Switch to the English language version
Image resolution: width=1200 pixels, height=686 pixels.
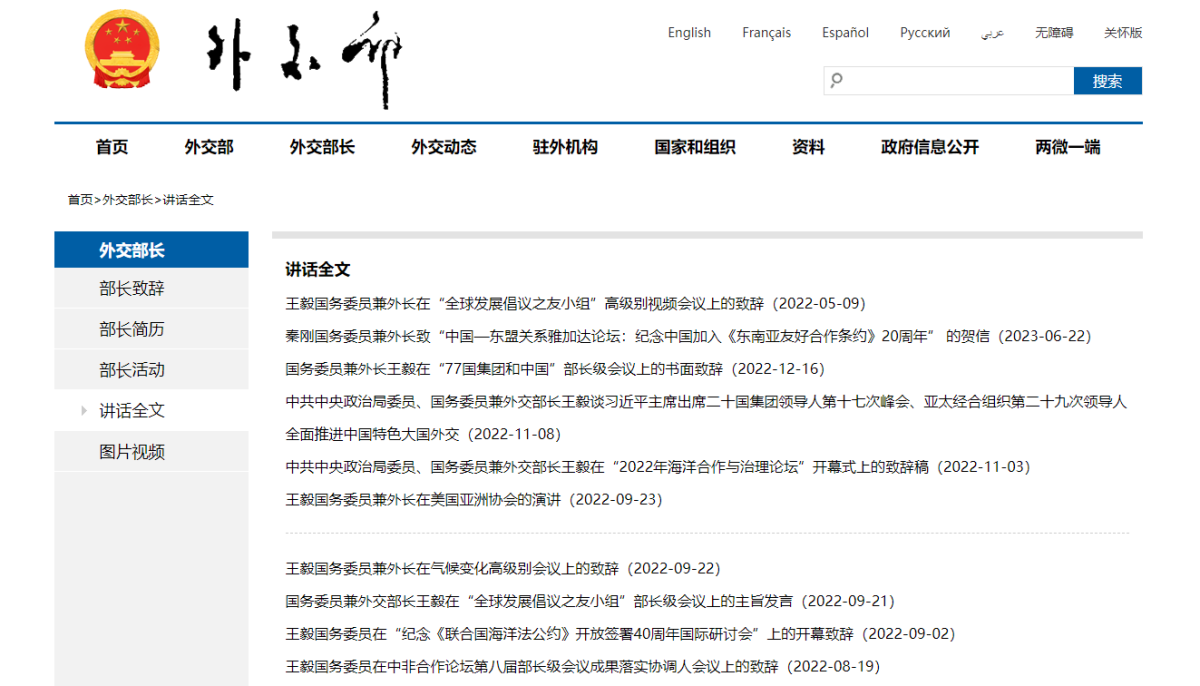coord(689,33)
